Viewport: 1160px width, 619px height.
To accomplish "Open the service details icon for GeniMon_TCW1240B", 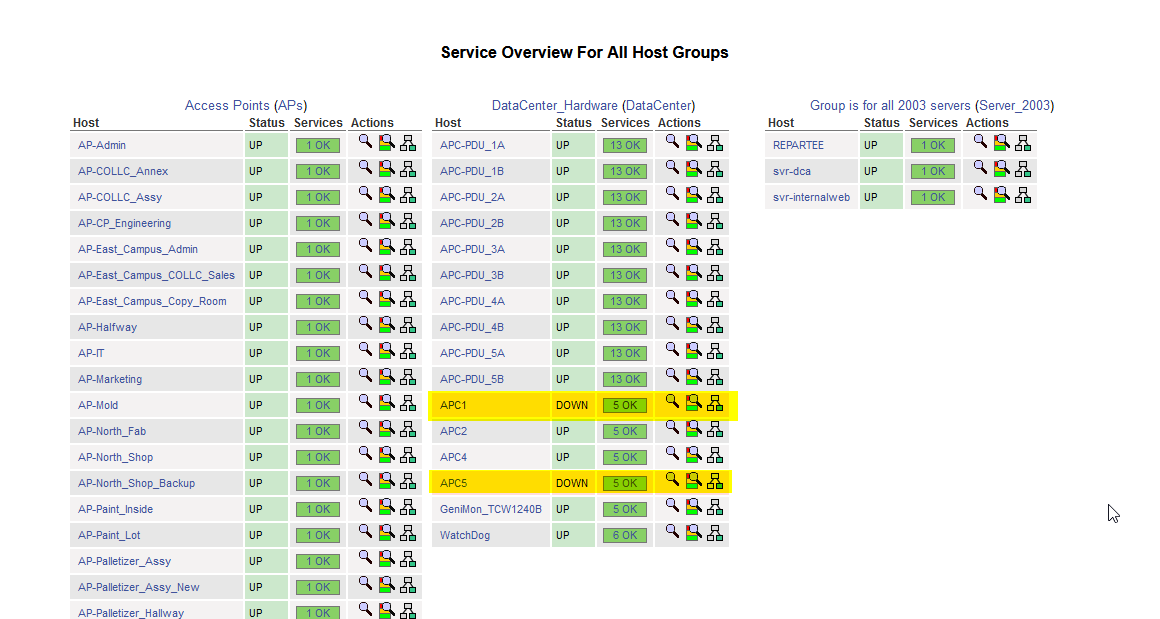I will coord(693,507).
